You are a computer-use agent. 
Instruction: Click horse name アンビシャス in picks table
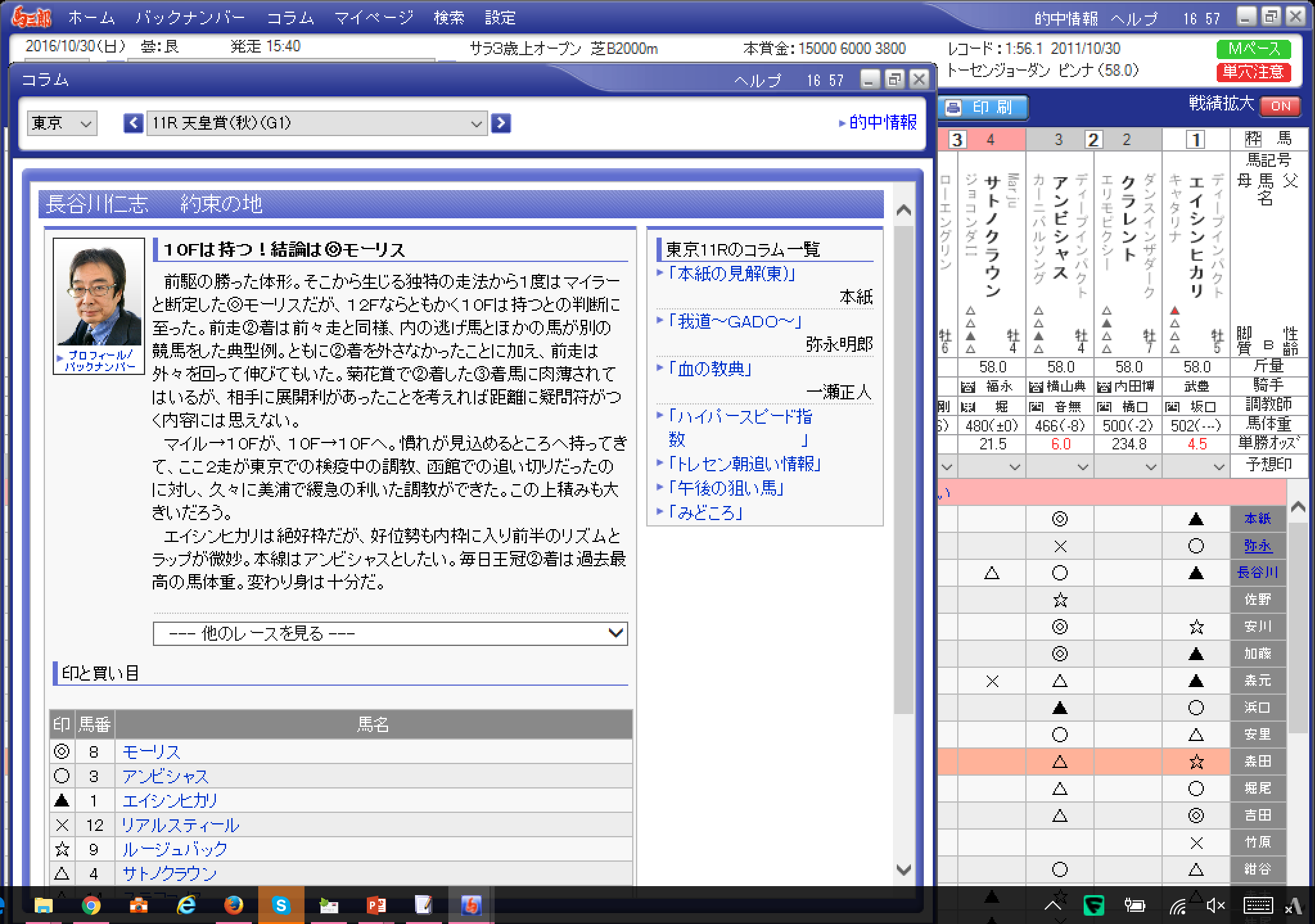[166, 776]
